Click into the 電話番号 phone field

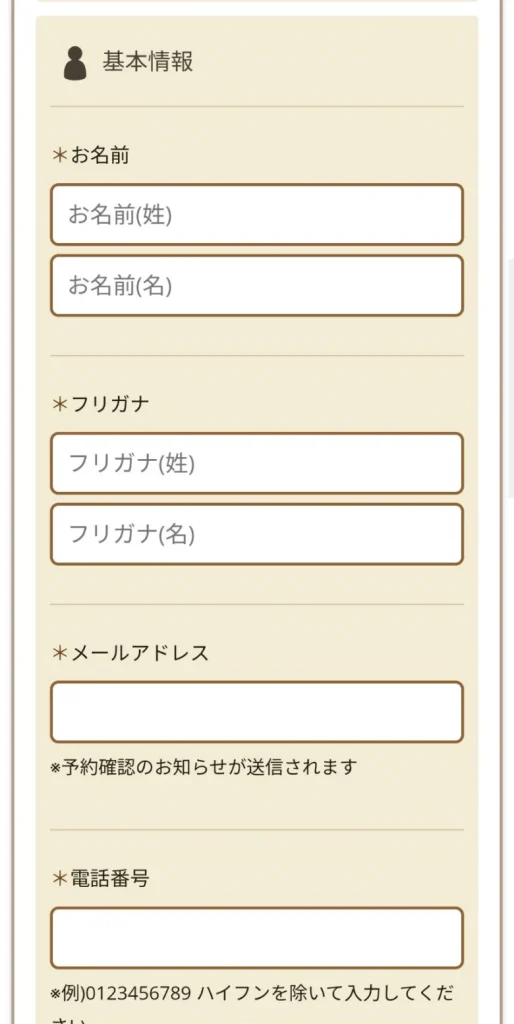click(257, 938)
